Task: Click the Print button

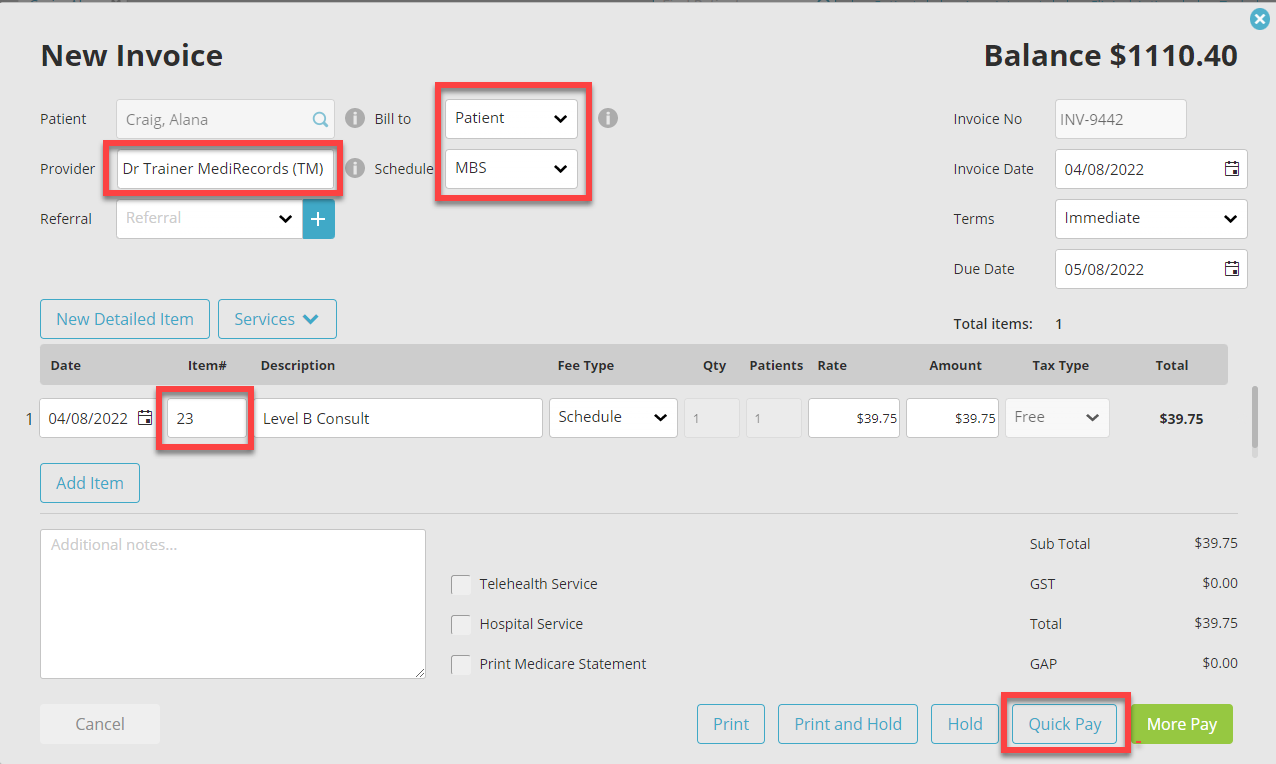Action: click(731, 724)
